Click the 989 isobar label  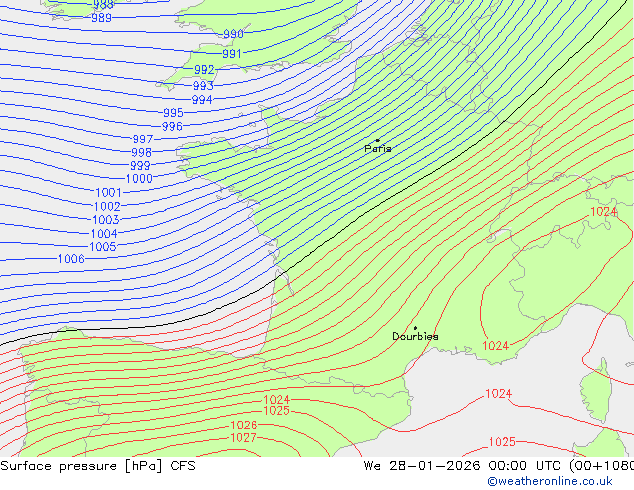tap(101, 18)
